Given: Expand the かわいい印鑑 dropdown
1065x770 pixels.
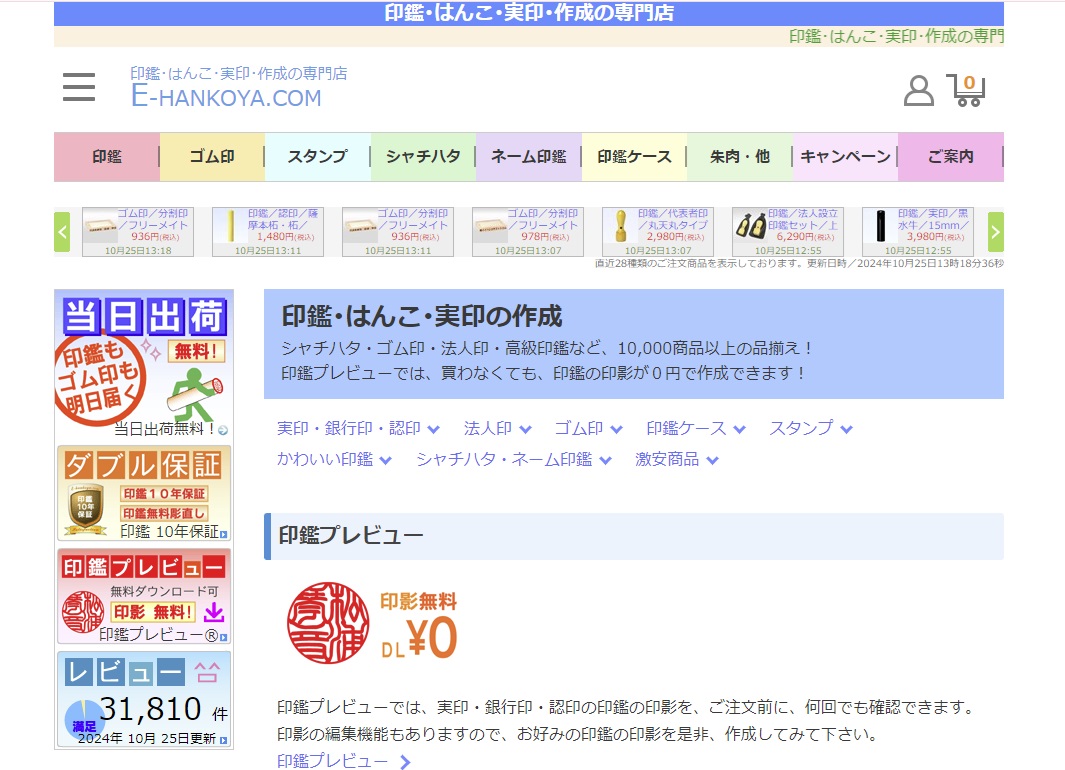Looking at the screenshot, I should (x=334, y=460).
